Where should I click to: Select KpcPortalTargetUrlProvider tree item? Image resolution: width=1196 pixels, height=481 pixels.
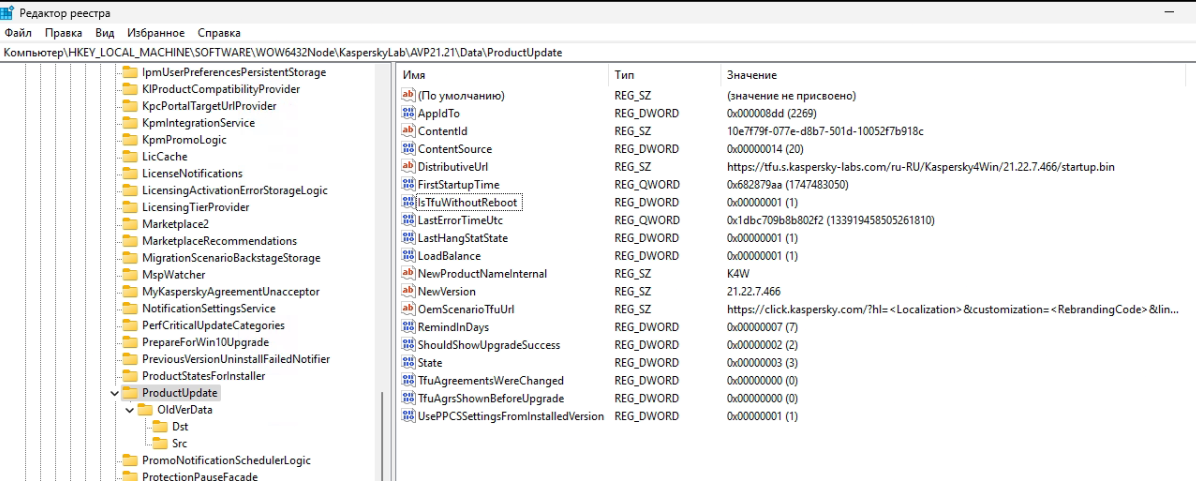209,106
